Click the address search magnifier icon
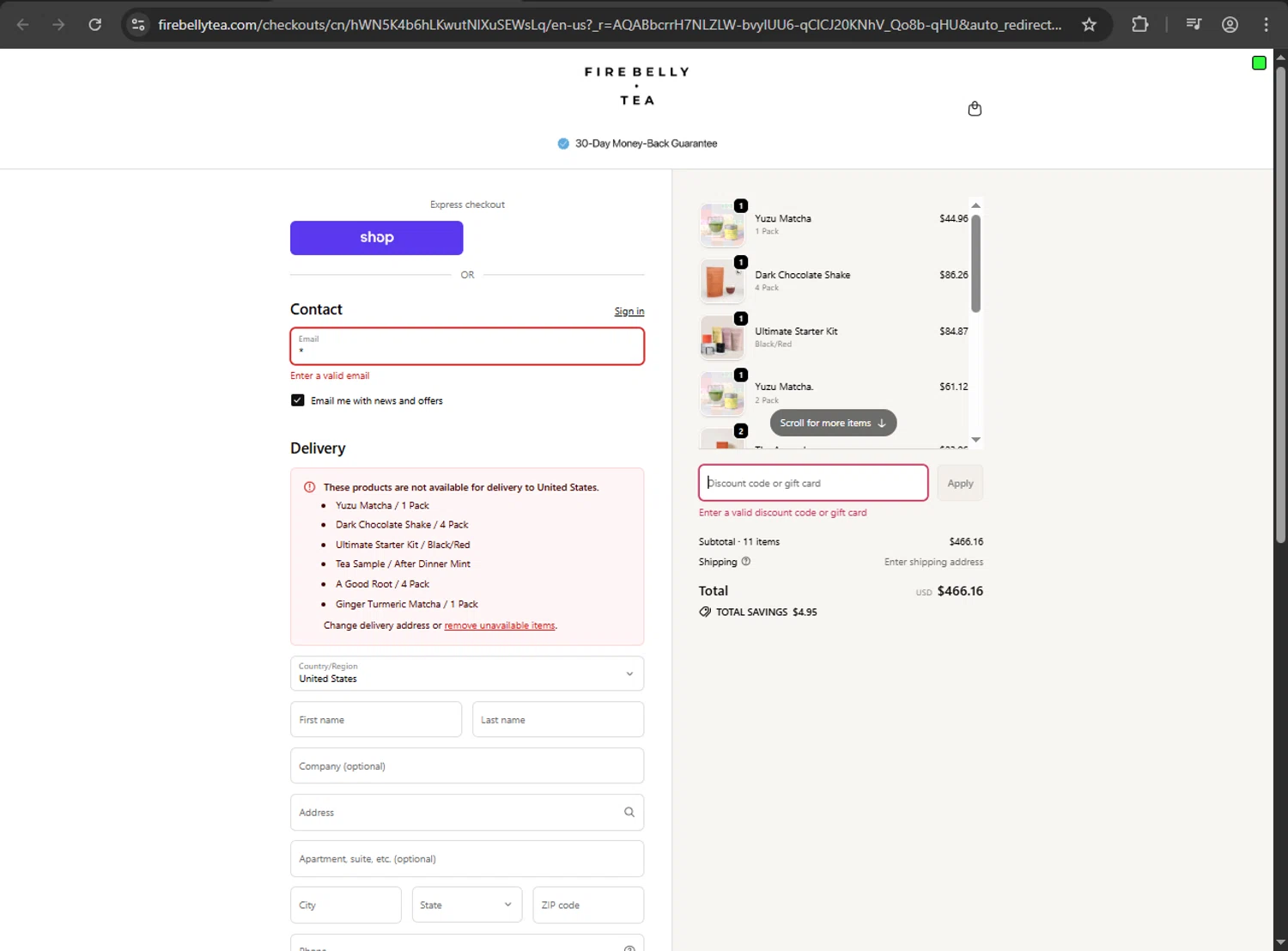The image size is (1288, 951). click(629, 812)
